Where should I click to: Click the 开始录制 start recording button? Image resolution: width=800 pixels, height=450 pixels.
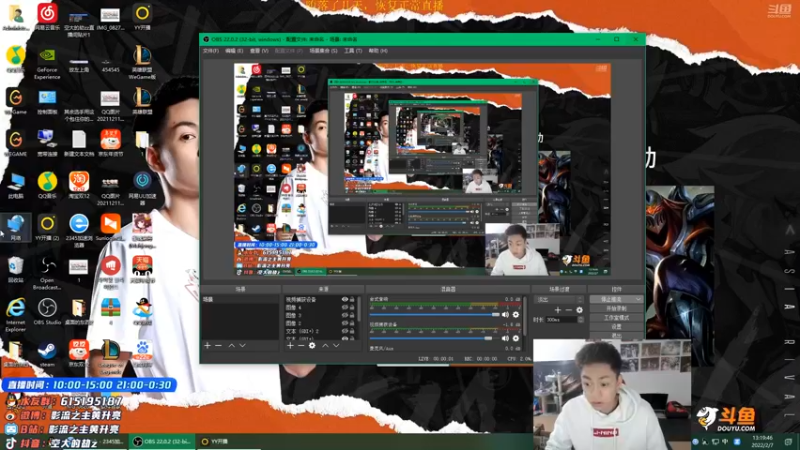[x=616, y=309]
